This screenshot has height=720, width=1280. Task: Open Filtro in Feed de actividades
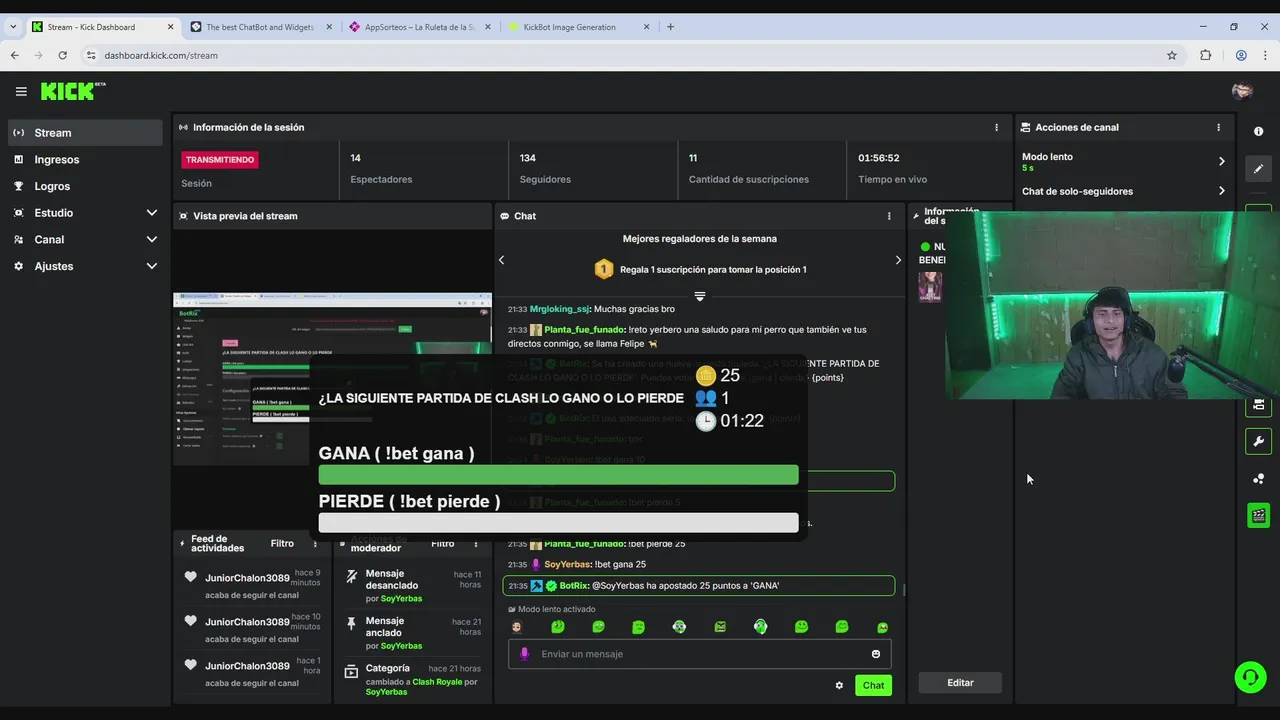(282, 543)
